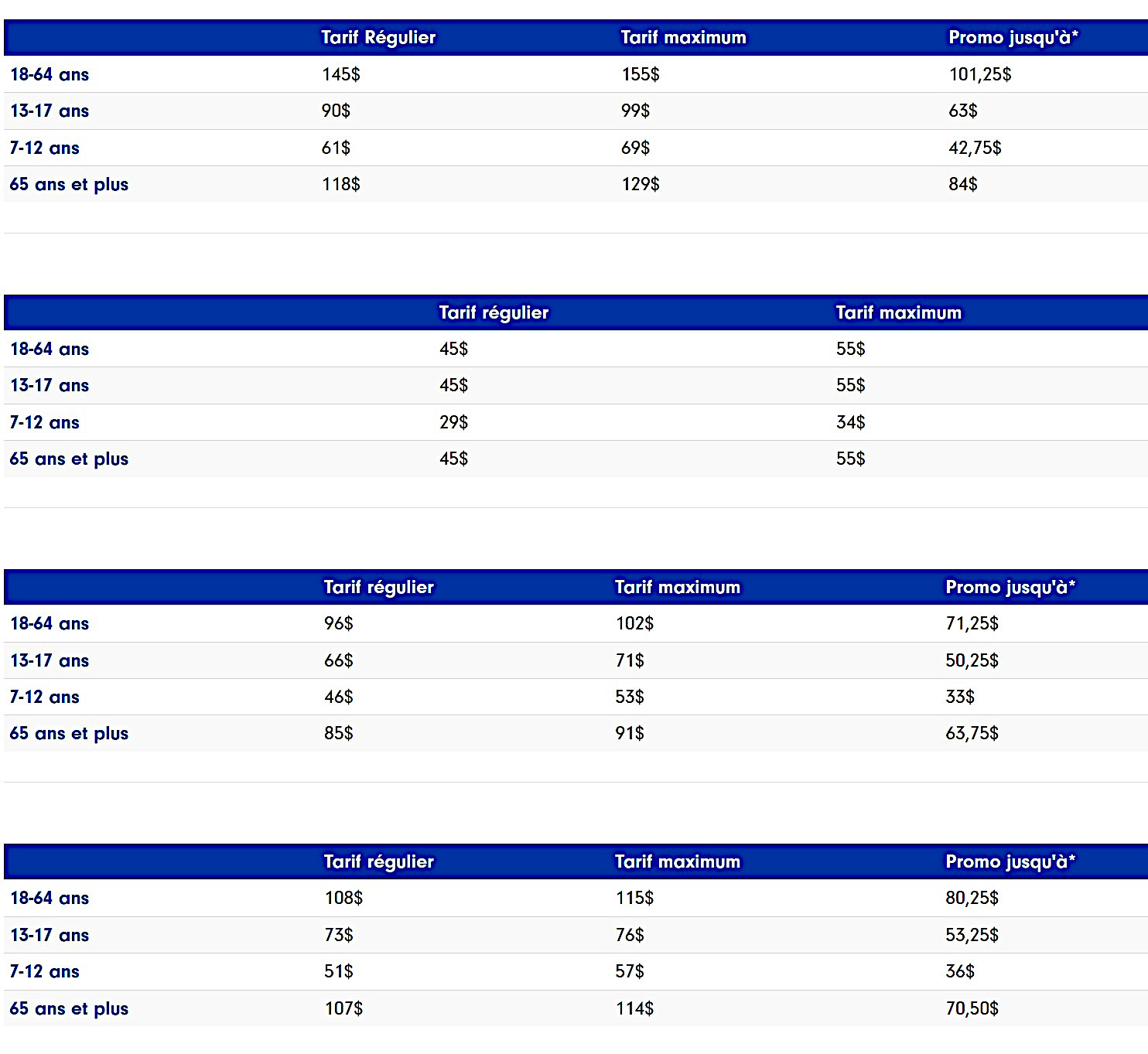Click the 115$ maximum rate value

pos(634,898)
